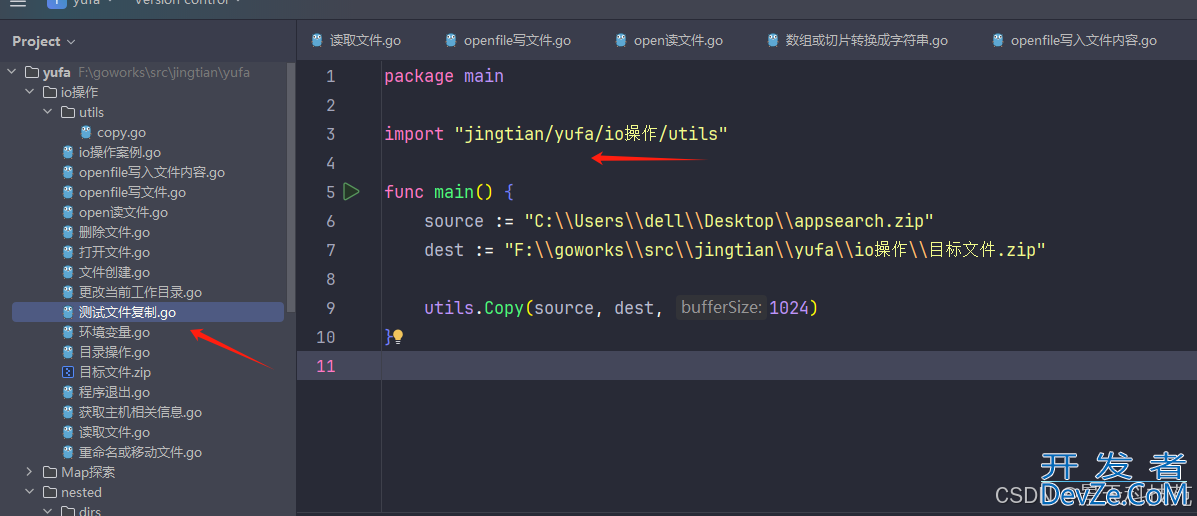Open the hamburger main menu
This screenshot has width=1197, height=516.
tap(18, 2)
